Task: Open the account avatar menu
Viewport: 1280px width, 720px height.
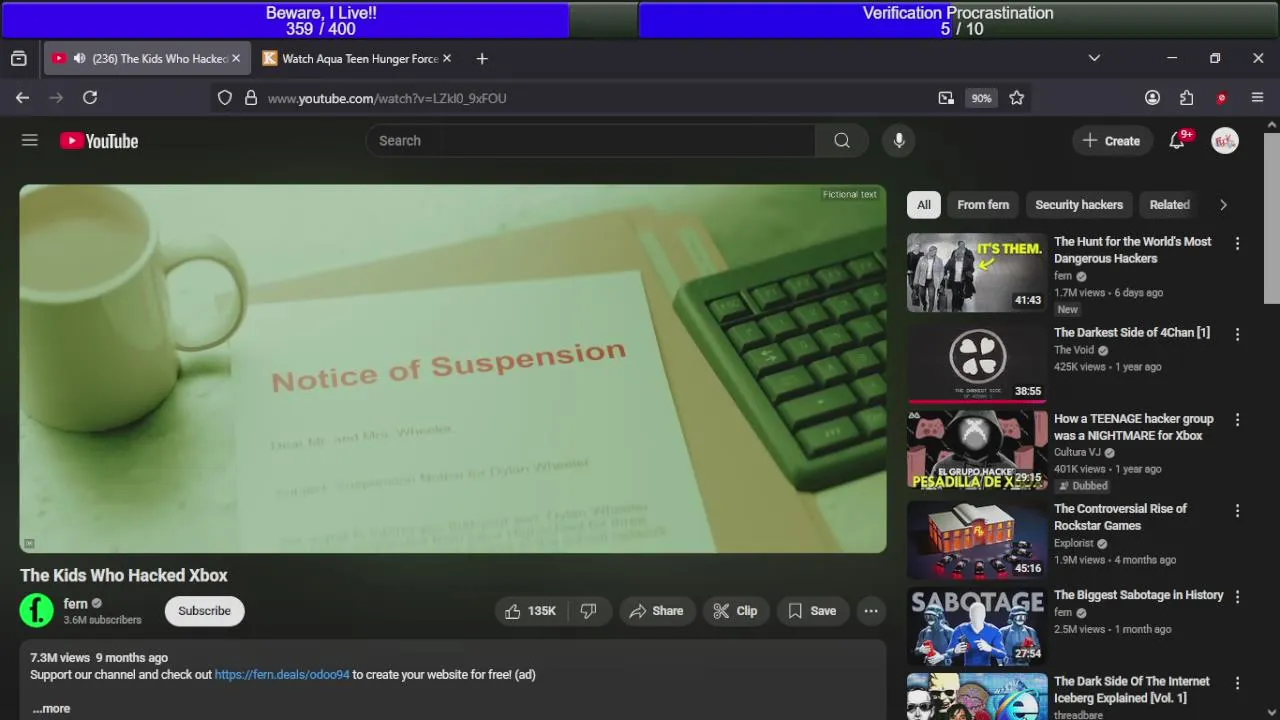Action: coord(1225,141)
